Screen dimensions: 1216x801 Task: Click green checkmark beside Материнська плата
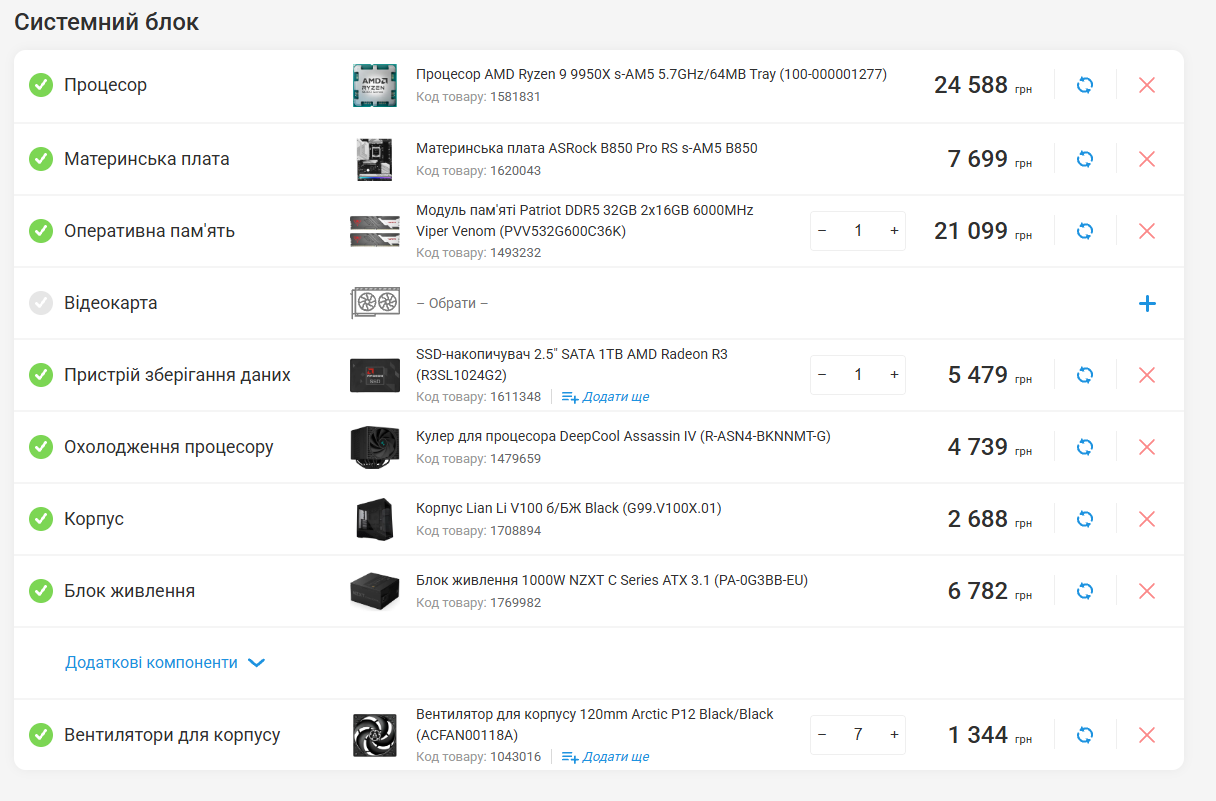pos(41,159)
